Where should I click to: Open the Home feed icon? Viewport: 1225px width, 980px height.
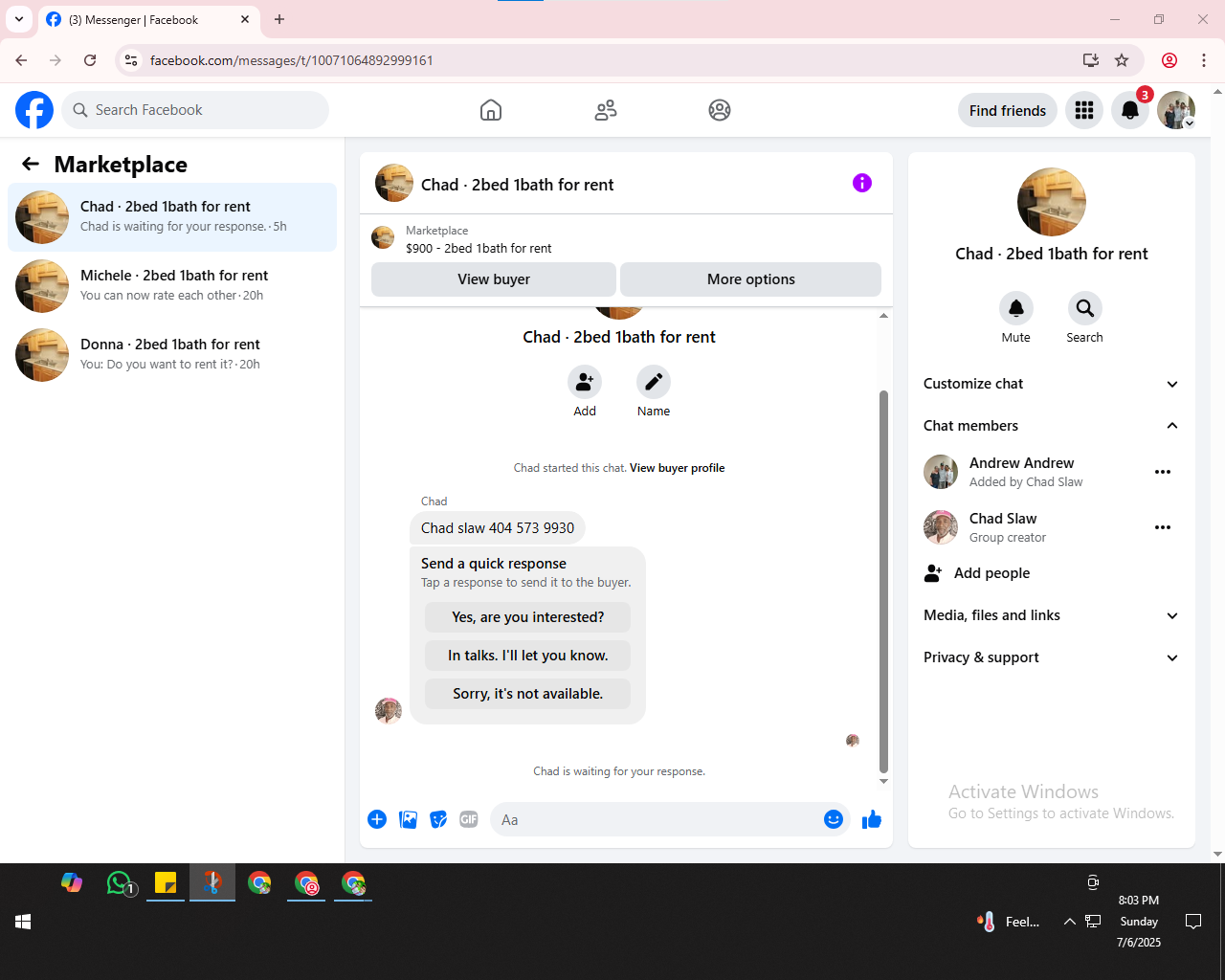(x=491, y=110)
